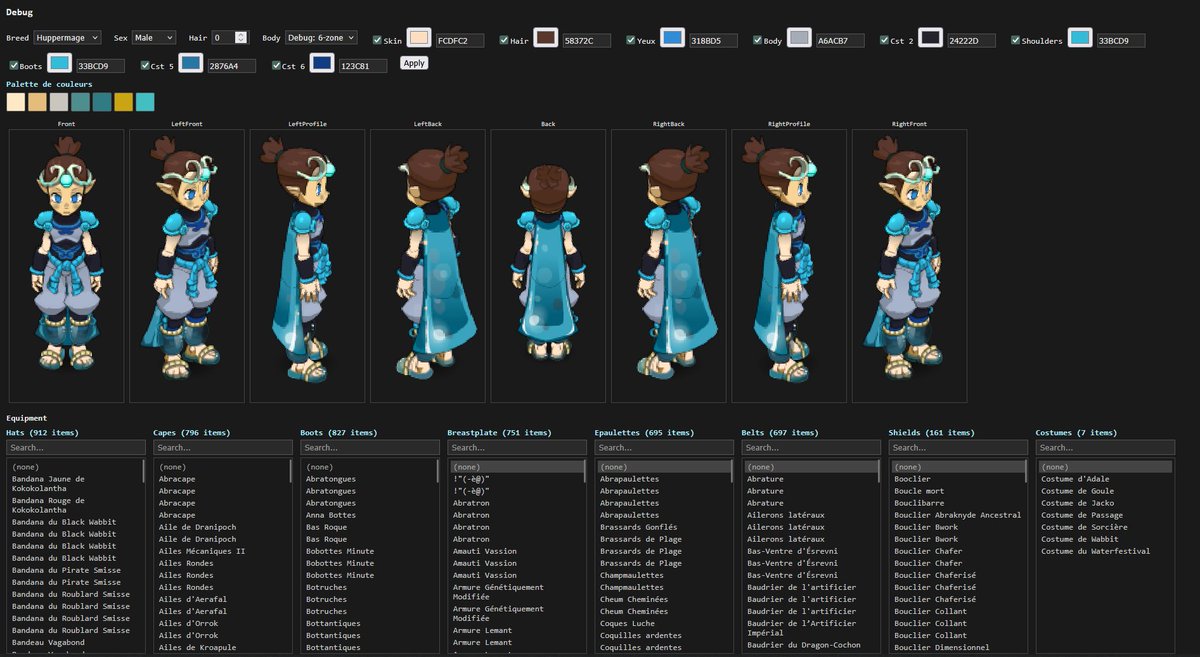Open the Cst 2 dark color swatch

tap(930, 38)
